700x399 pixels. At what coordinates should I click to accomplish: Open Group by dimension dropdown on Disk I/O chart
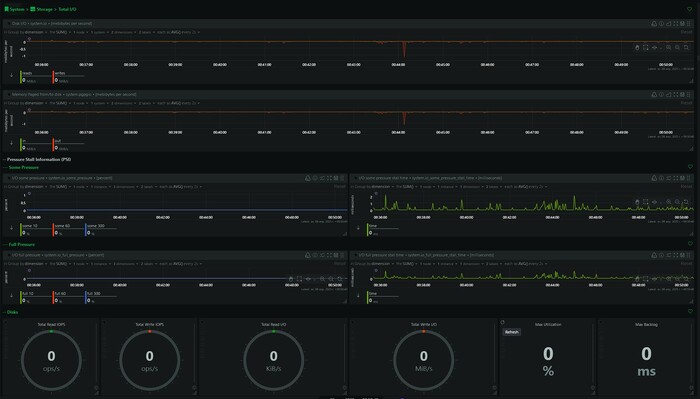[x=27, y=32]
